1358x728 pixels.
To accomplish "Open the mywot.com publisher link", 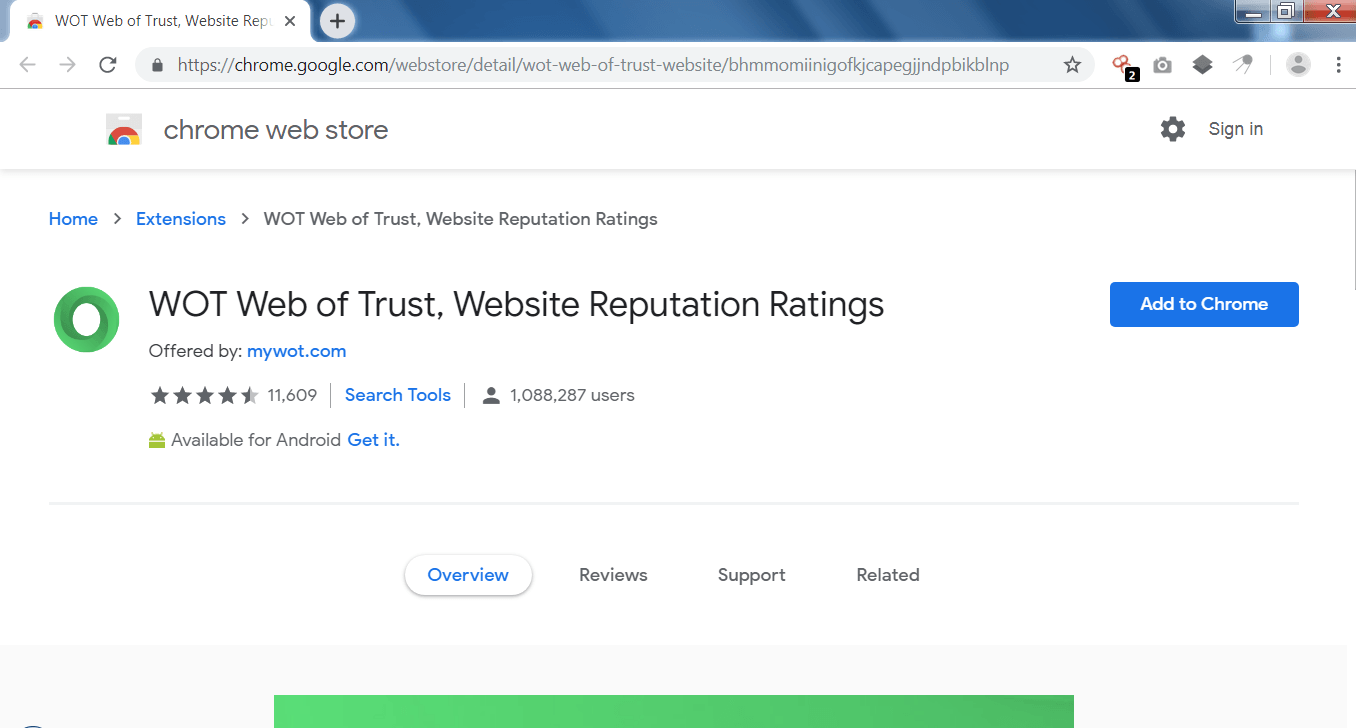I will (297, 351).
